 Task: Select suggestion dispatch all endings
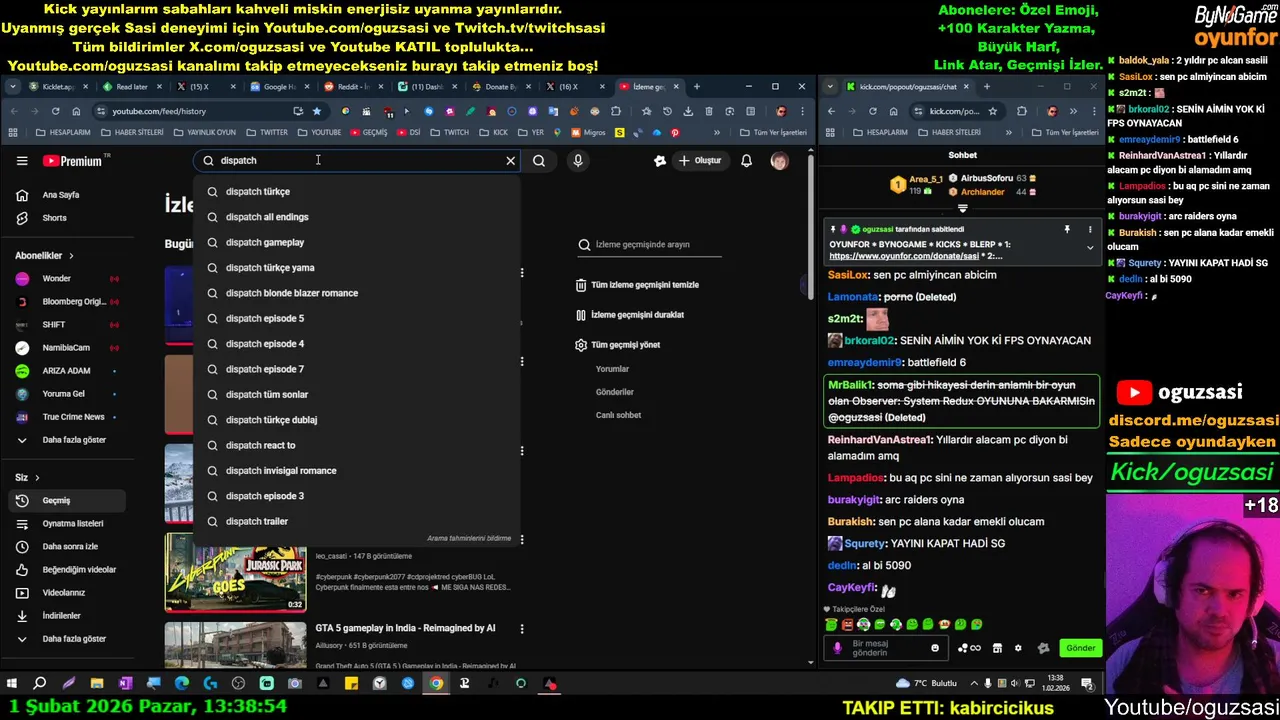(358, 217)
